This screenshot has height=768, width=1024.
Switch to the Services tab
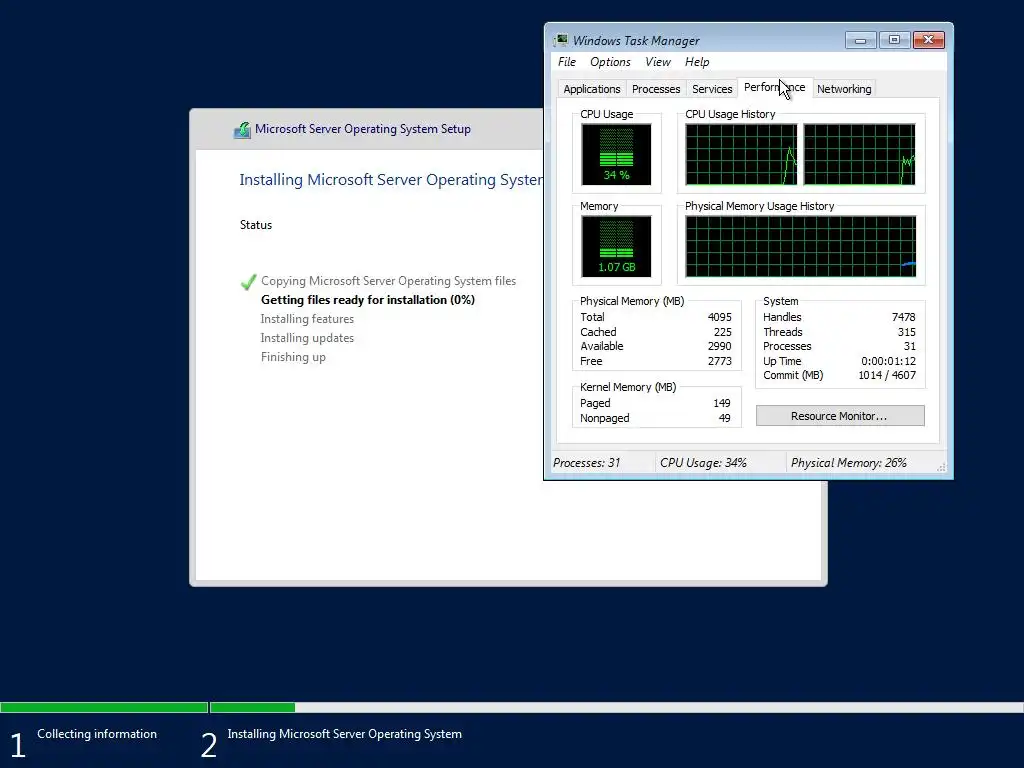pos(712,89)
